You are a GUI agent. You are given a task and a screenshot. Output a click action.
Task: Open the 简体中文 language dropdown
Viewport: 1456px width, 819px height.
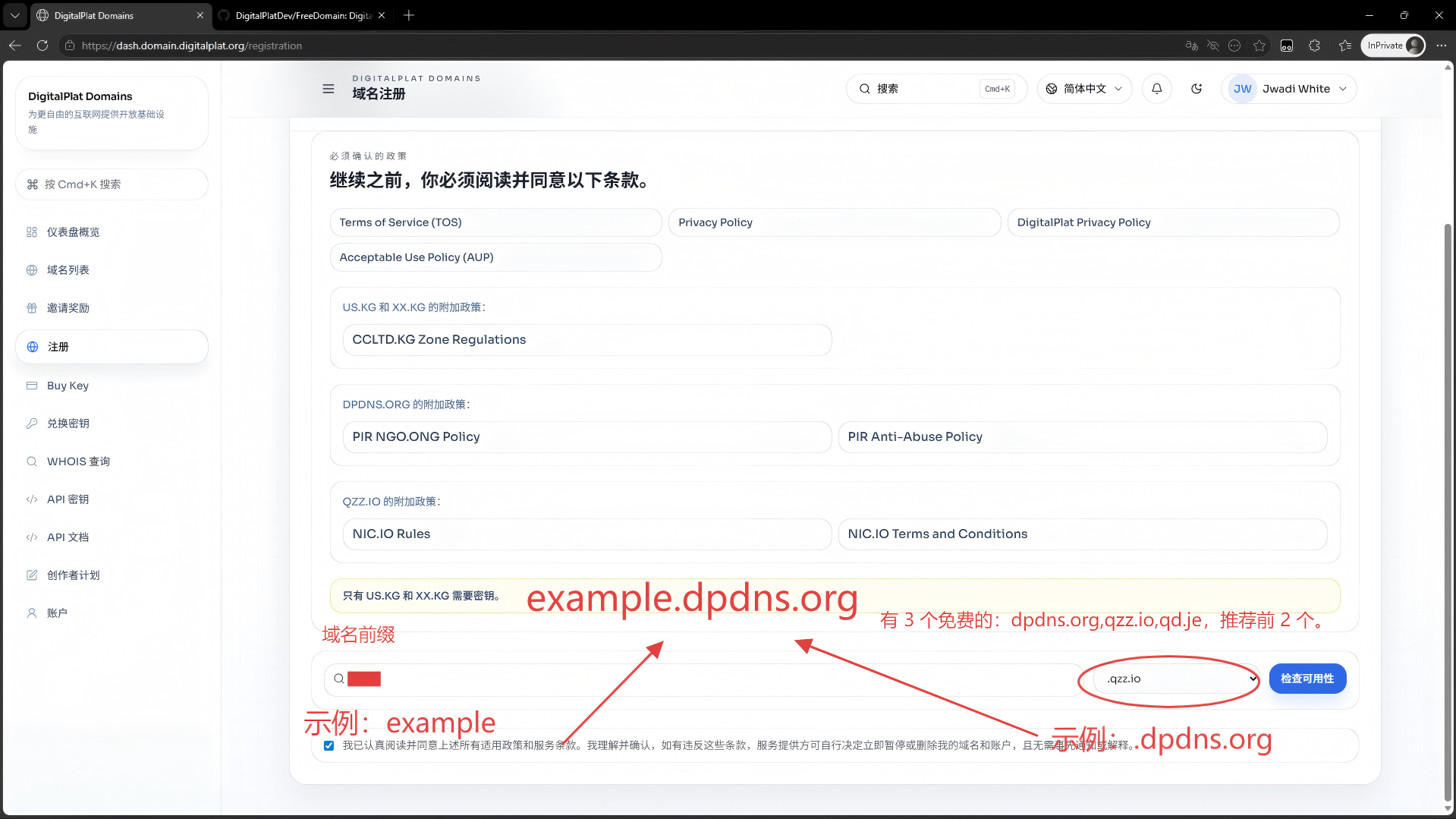1084,89
